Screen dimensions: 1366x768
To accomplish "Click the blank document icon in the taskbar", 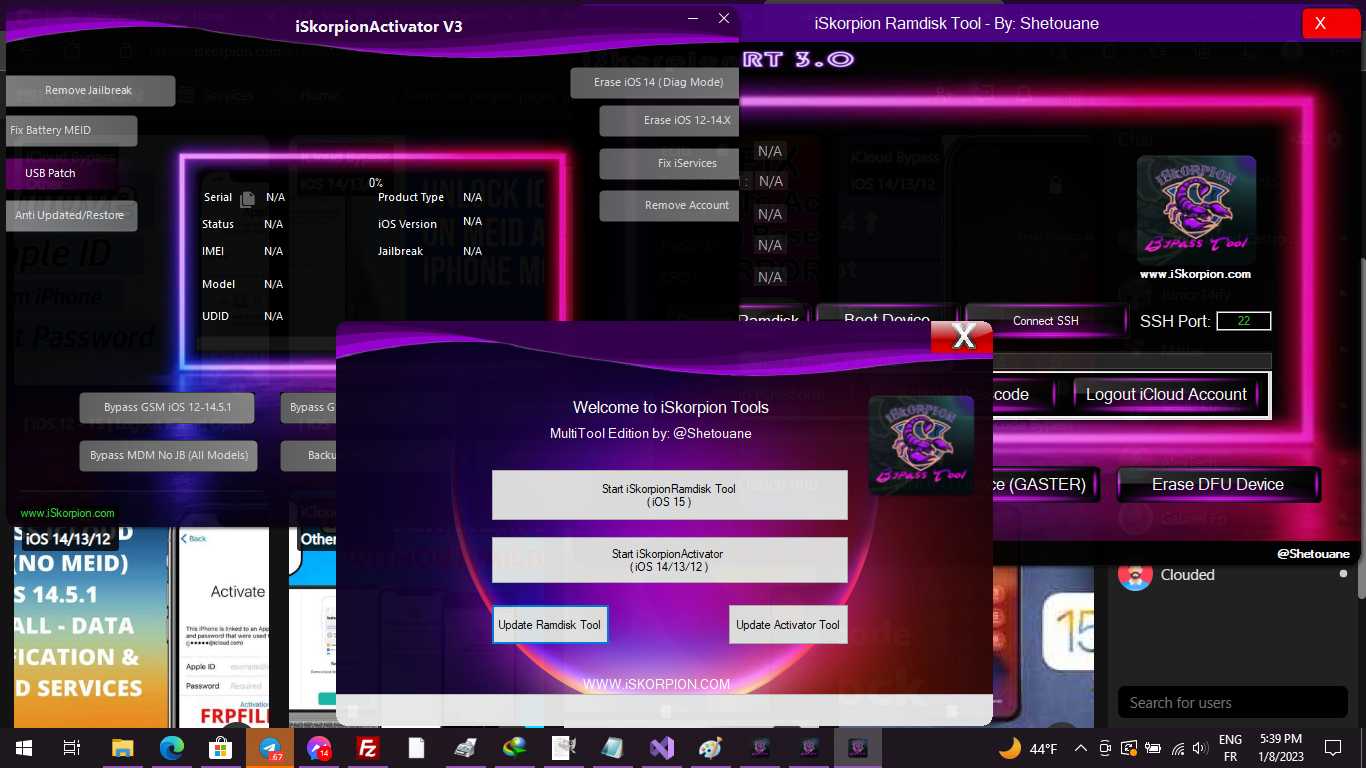I will tap(417, 748).
